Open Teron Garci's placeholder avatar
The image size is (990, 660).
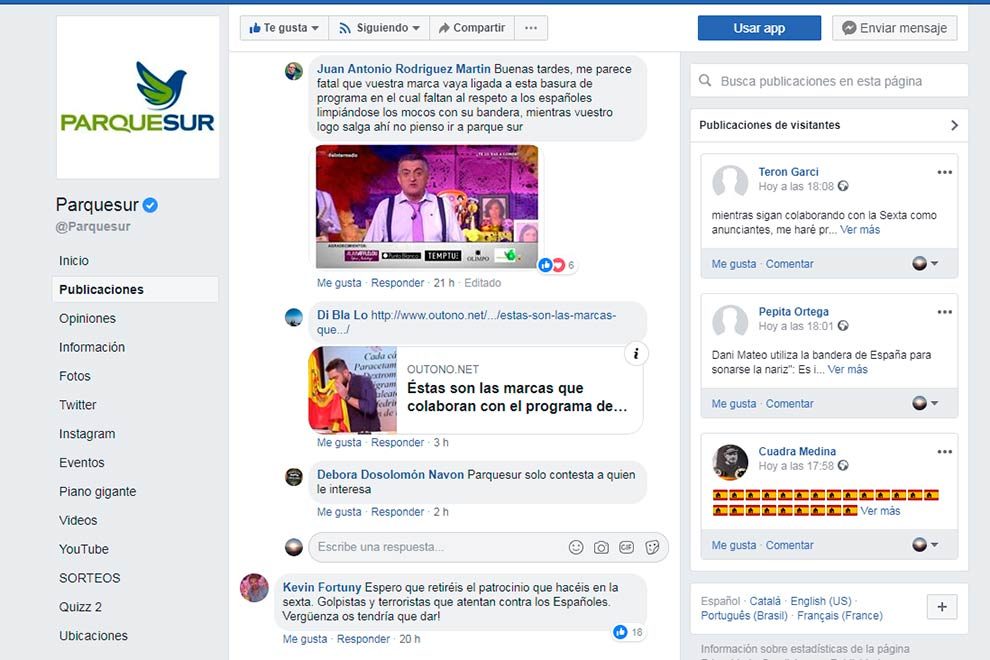[x=730, y=183]
